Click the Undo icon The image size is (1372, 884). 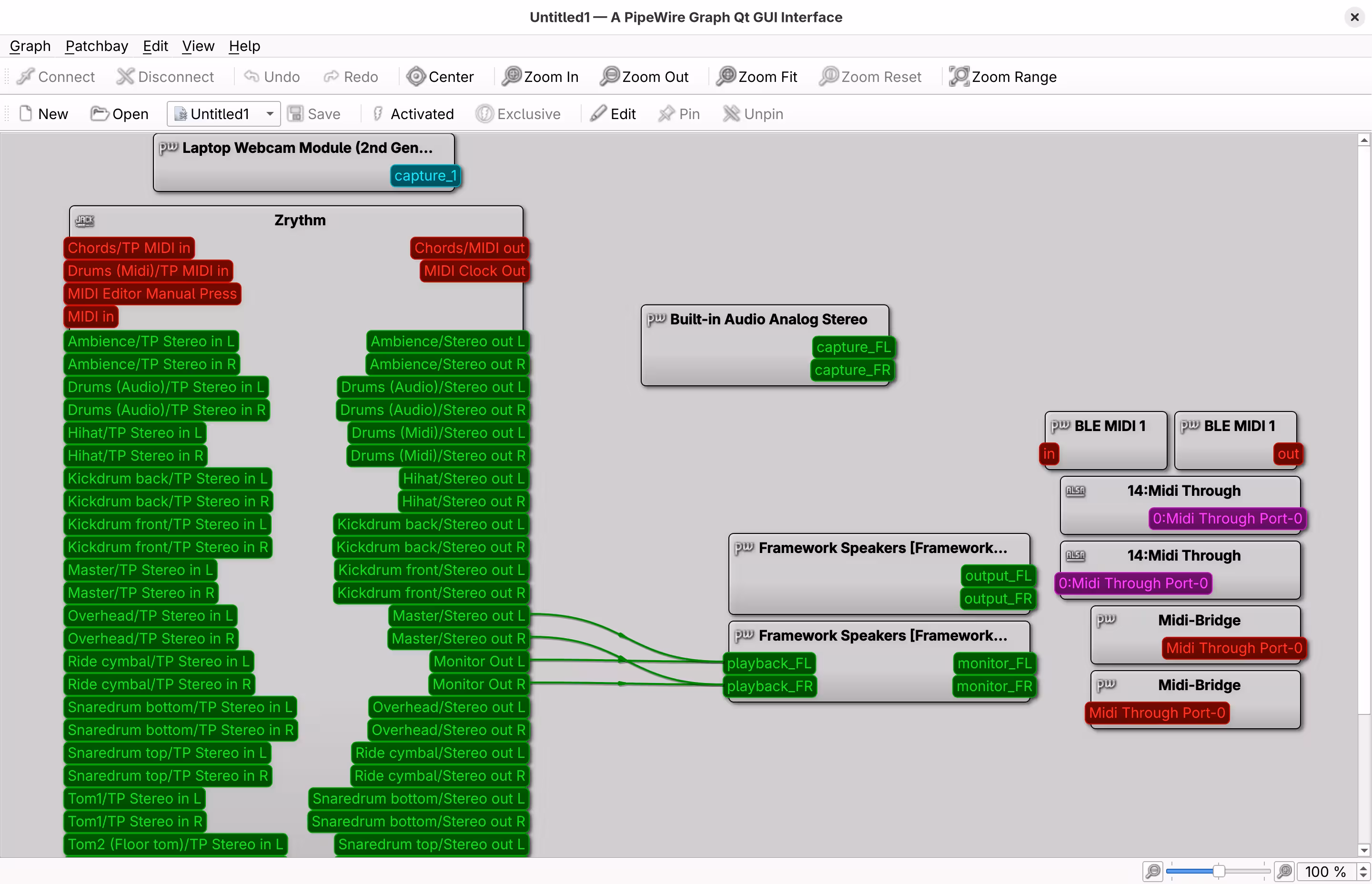[x=271, y=76]
